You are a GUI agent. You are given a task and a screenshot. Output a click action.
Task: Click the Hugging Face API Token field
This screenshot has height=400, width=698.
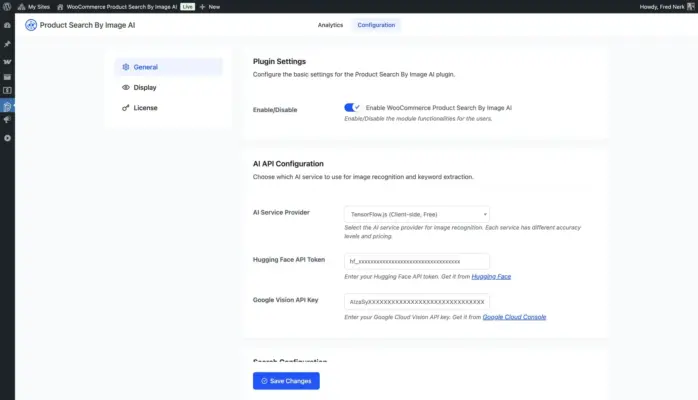(x=417, y=261)
